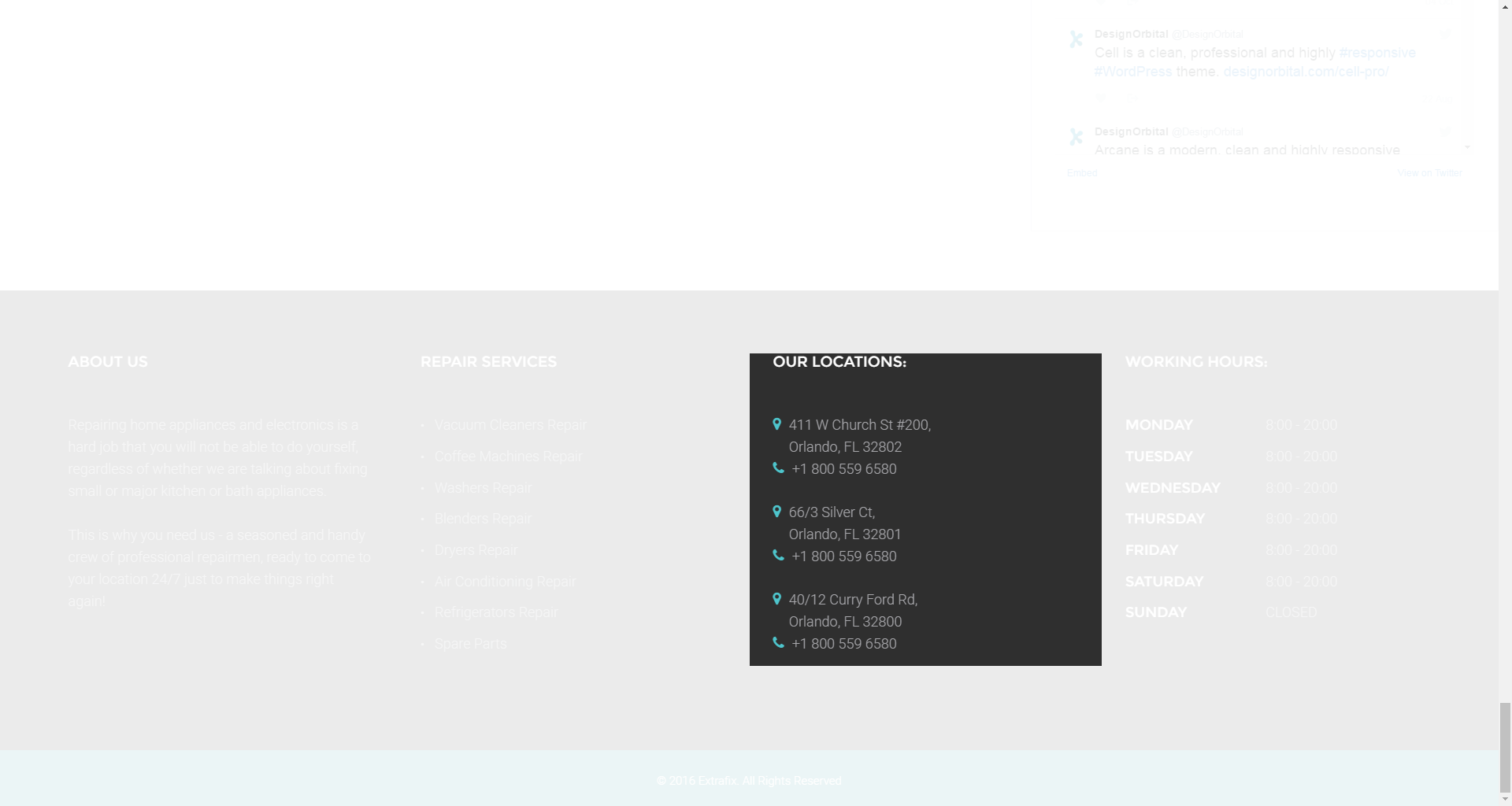The image size is (1512, 806).
Task: Click the page scrollbar down arrow
Action: click(x=1505, y=799)
